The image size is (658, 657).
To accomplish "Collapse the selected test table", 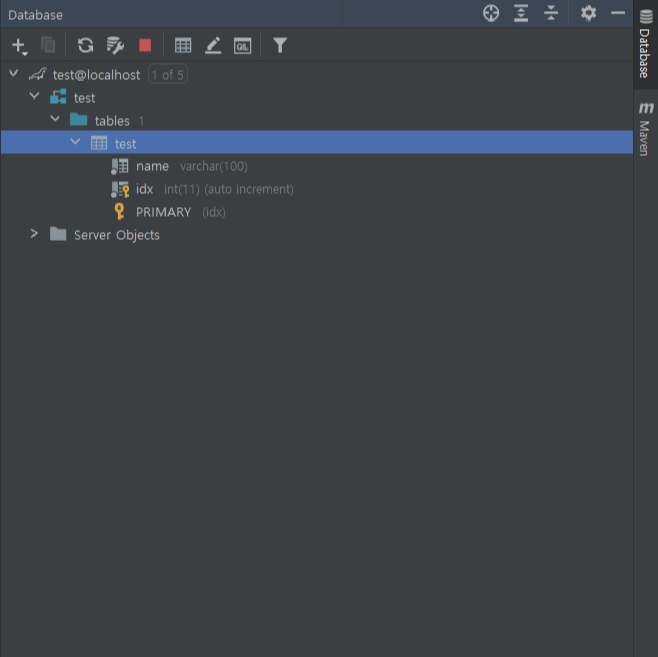I will click(76, 142).
